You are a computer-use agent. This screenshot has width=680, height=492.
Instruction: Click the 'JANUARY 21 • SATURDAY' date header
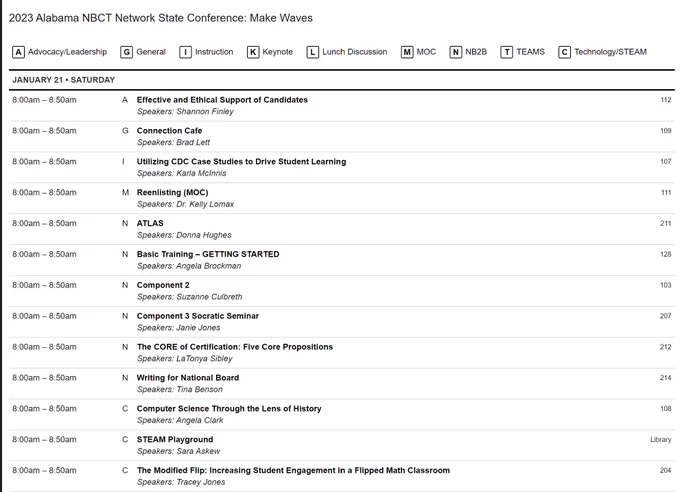pyautogui.click(x=63, y=80)
